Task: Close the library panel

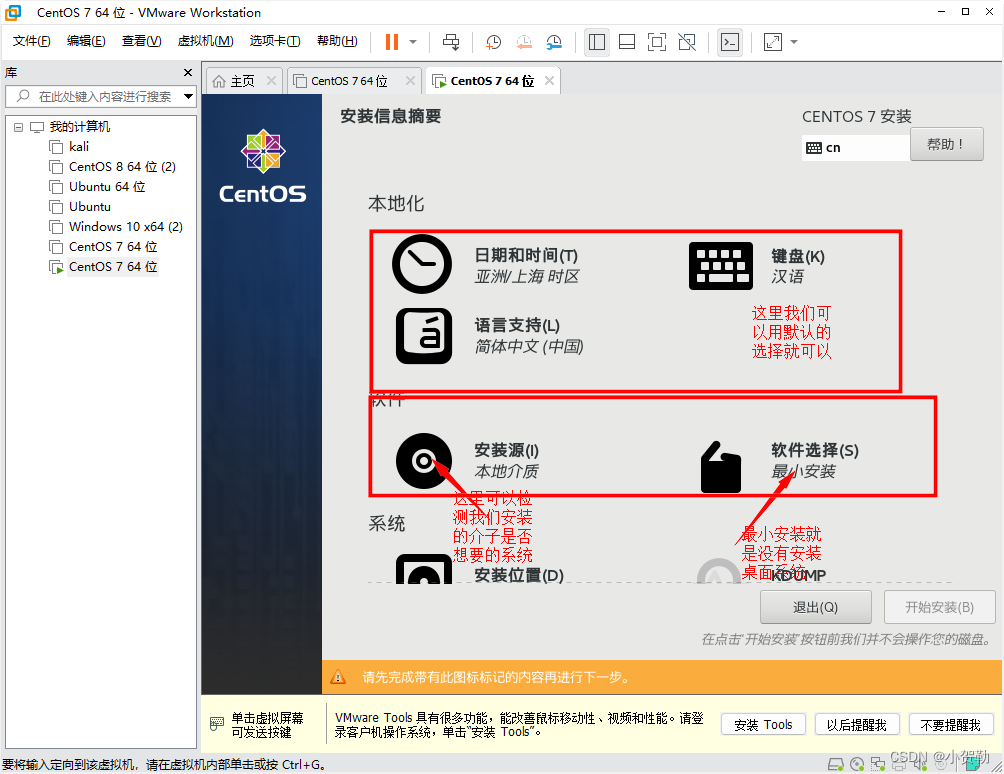Action: point(188,72)
